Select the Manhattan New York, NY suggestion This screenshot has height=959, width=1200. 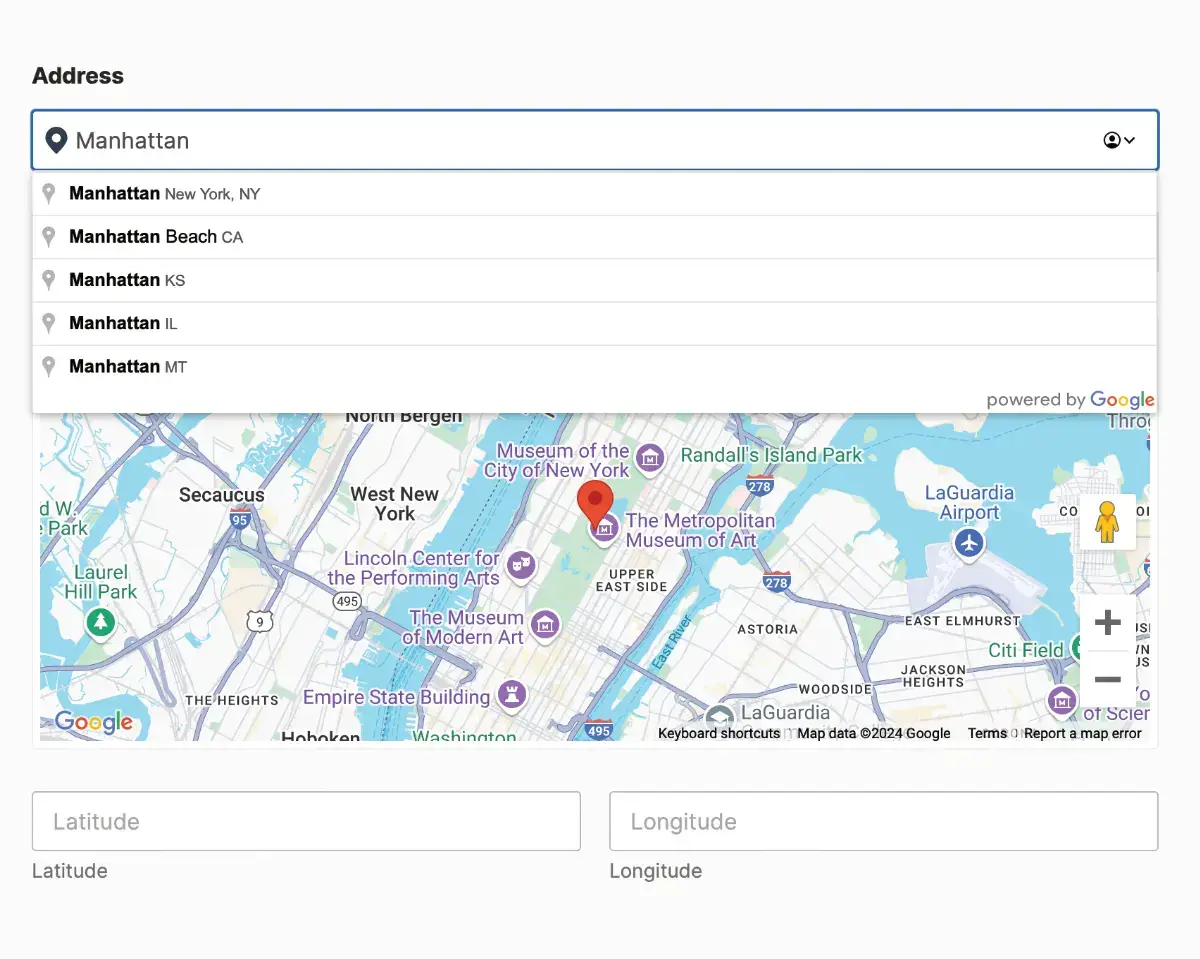pos(163,193)
